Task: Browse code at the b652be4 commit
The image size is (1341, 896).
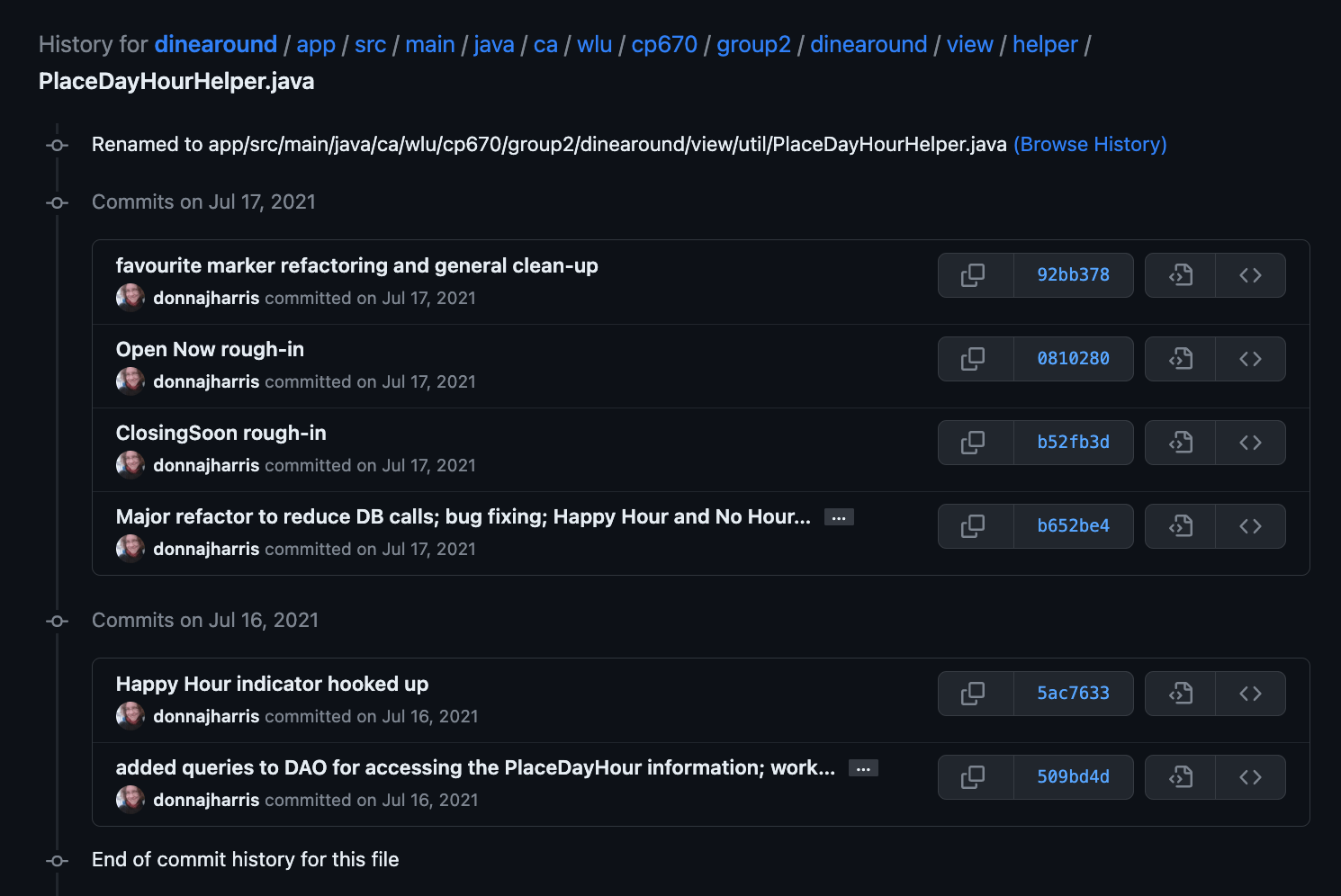Action: 1250,526
